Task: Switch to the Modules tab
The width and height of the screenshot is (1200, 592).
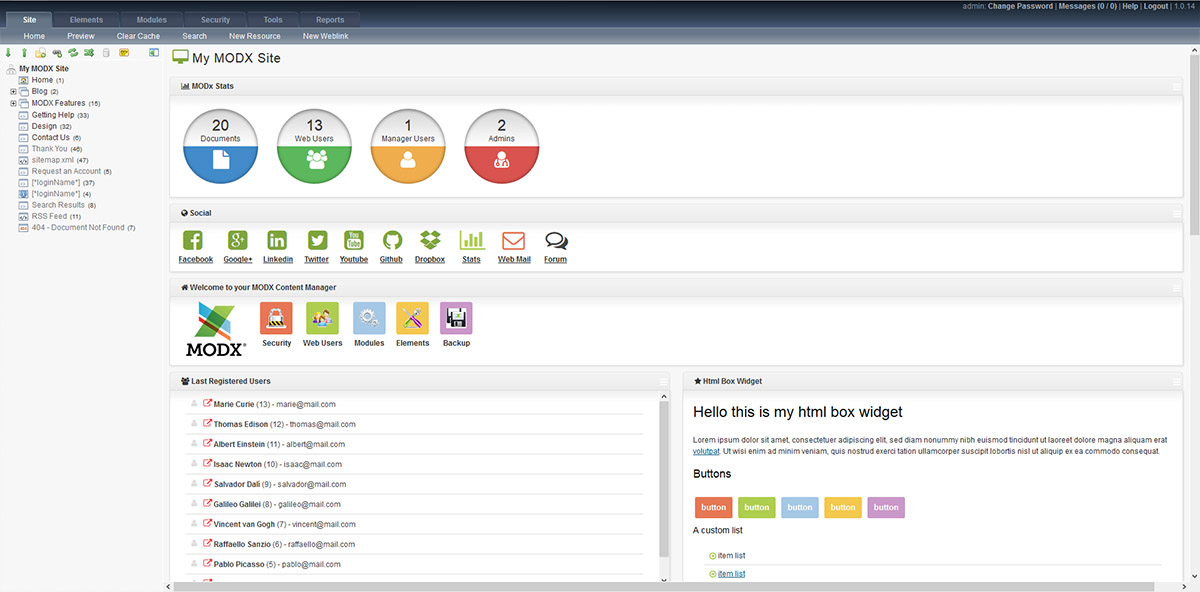Action: click(x=150, y=19)
